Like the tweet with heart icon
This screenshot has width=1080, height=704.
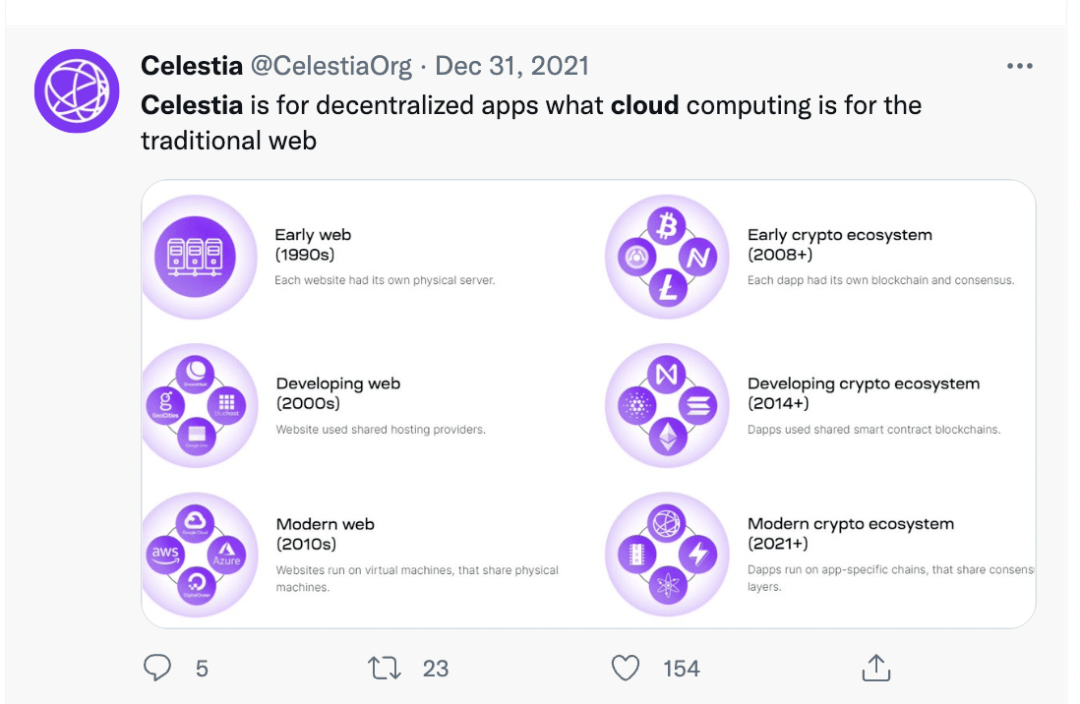pyautogui.click(x=626, y=667)
